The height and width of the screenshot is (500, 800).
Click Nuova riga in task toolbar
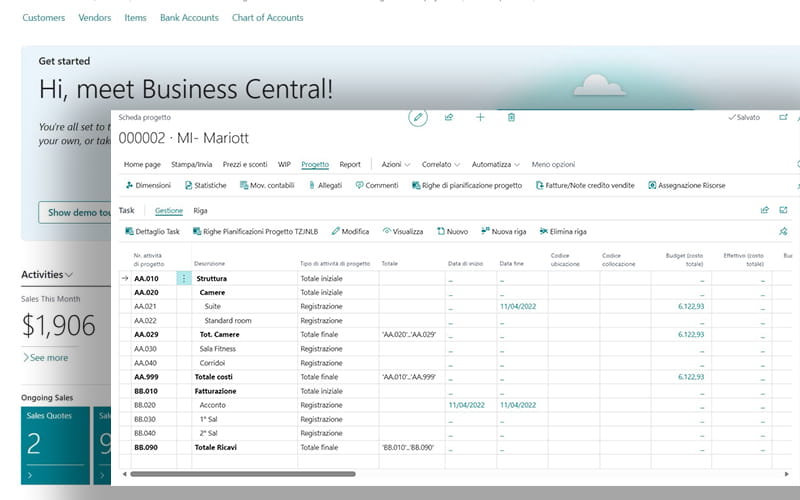tap(503, 231)
